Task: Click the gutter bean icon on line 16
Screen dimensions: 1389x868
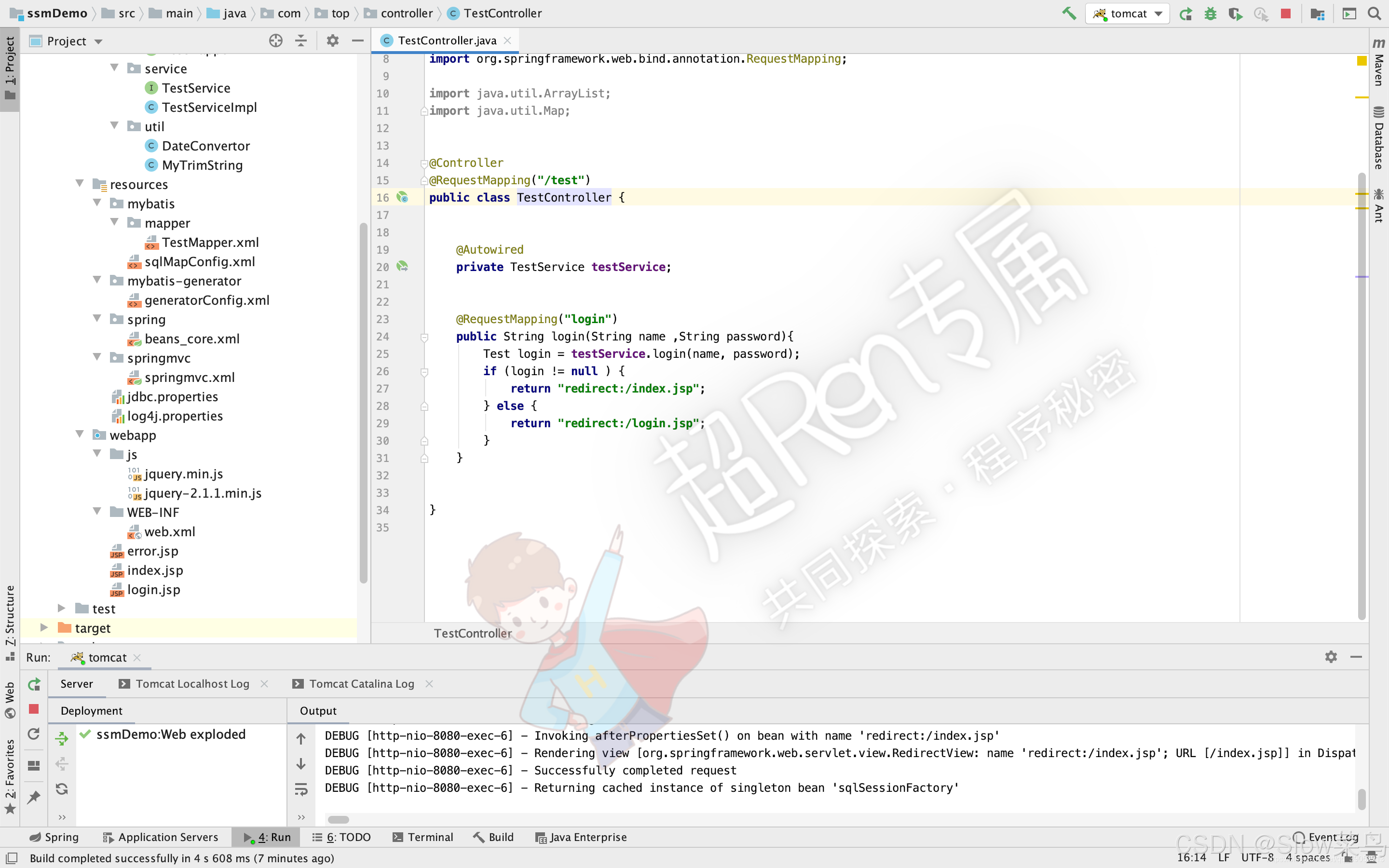Action: tap(402, 198)
